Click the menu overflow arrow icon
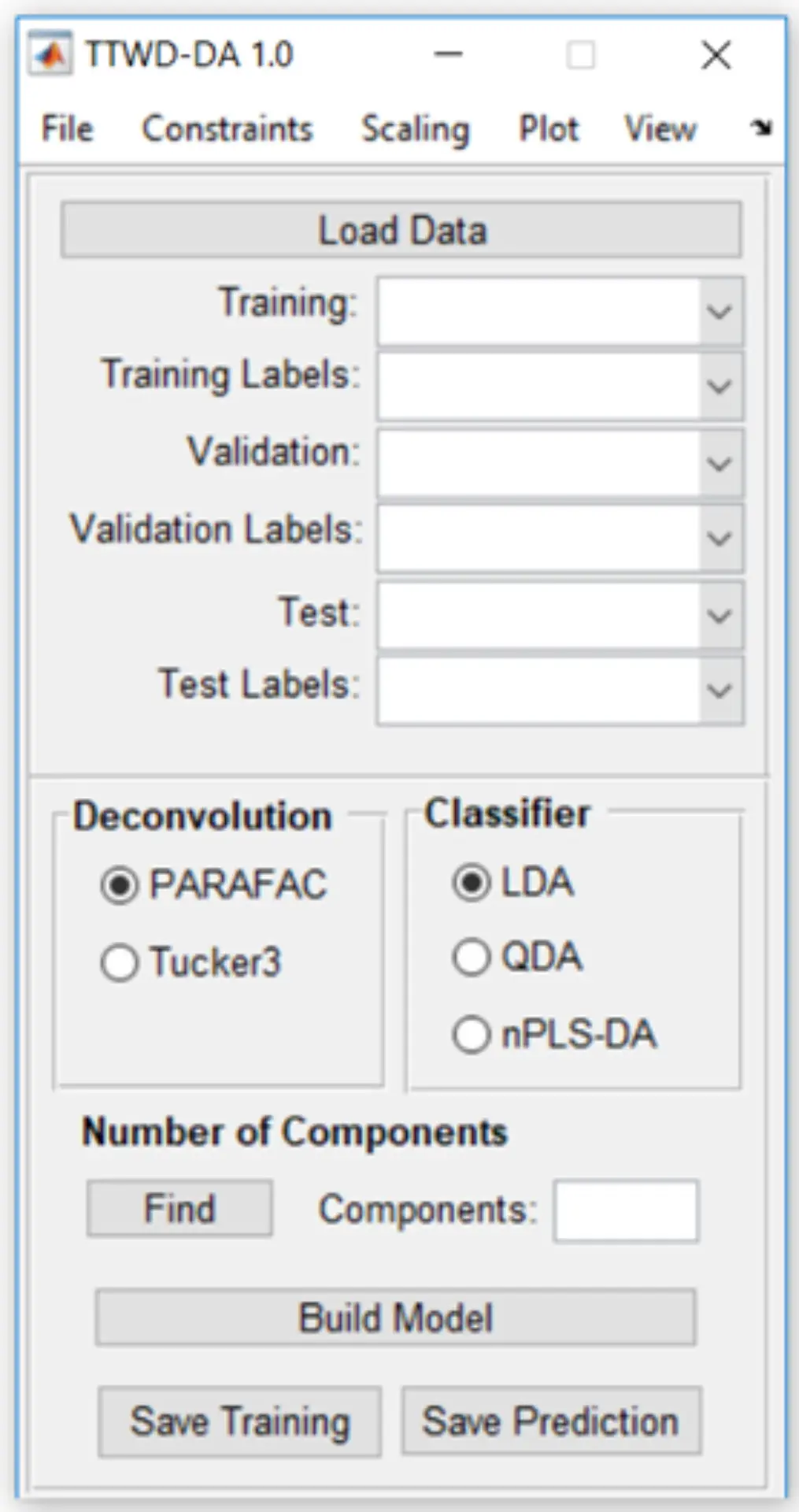The image size is (799, 1512). click(x=761, y=128)
